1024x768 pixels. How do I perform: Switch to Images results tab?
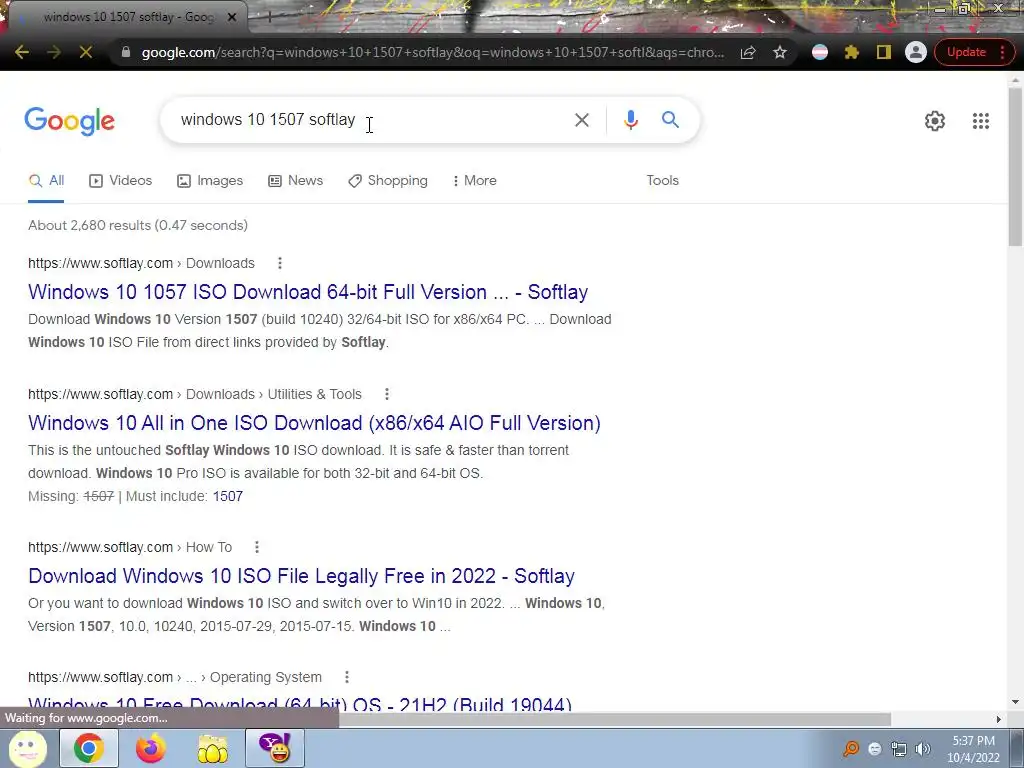coord(210,180)
